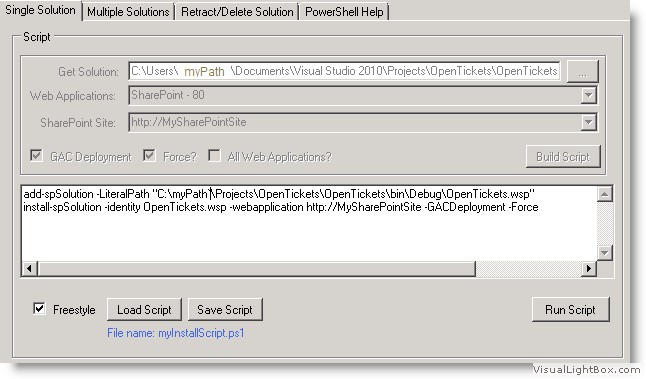Image resolution: width=646 pixels, height=379 pixels.
Task: Click the horizontal scroll-left arrow
Action: (29, 269)
